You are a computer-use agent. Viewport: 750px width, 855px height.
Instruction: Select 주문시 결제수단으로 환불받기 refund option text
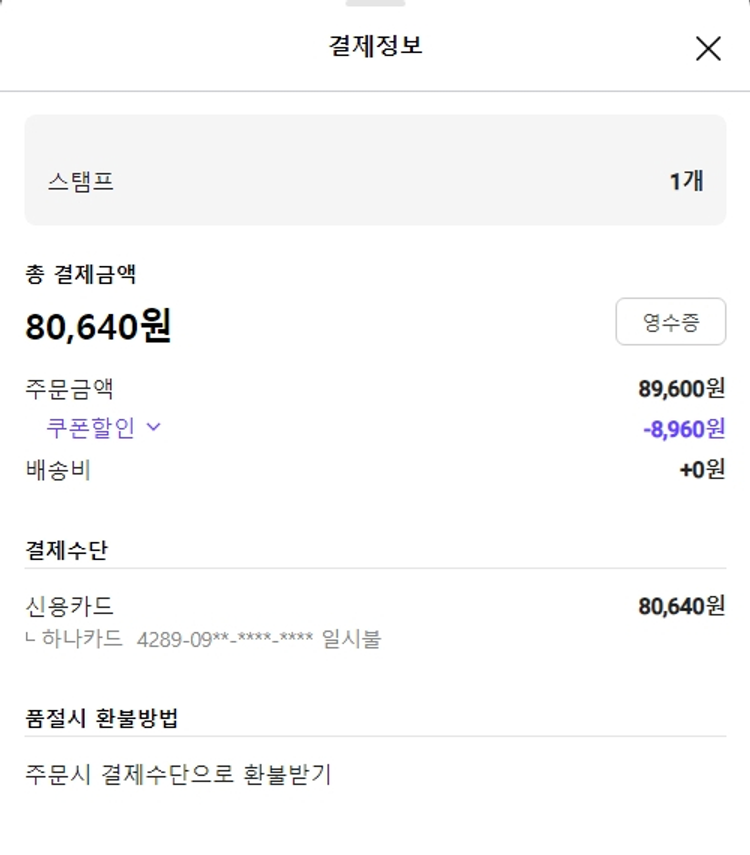click(x=178, y=774)
